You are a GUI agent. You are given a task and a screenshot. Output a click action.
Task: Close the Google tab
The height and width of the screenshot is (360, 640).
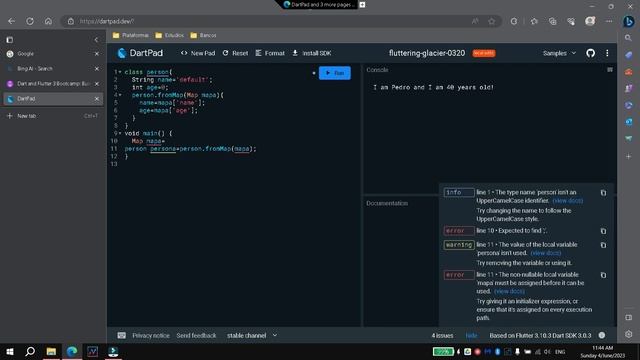tap(97, 54)
